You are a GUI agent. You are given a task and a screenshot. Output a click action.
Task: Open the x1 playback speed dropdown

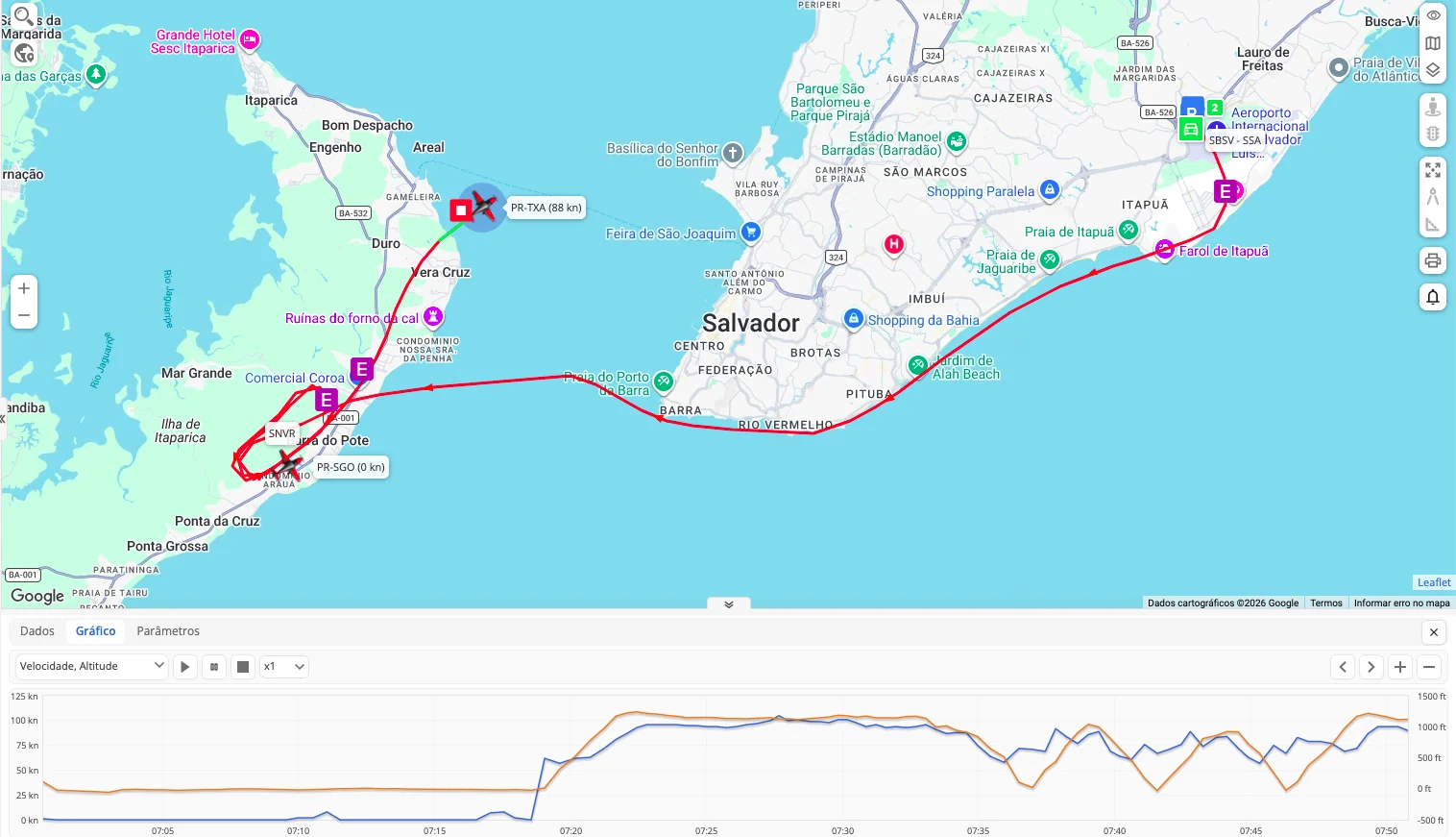pos(284,666)
